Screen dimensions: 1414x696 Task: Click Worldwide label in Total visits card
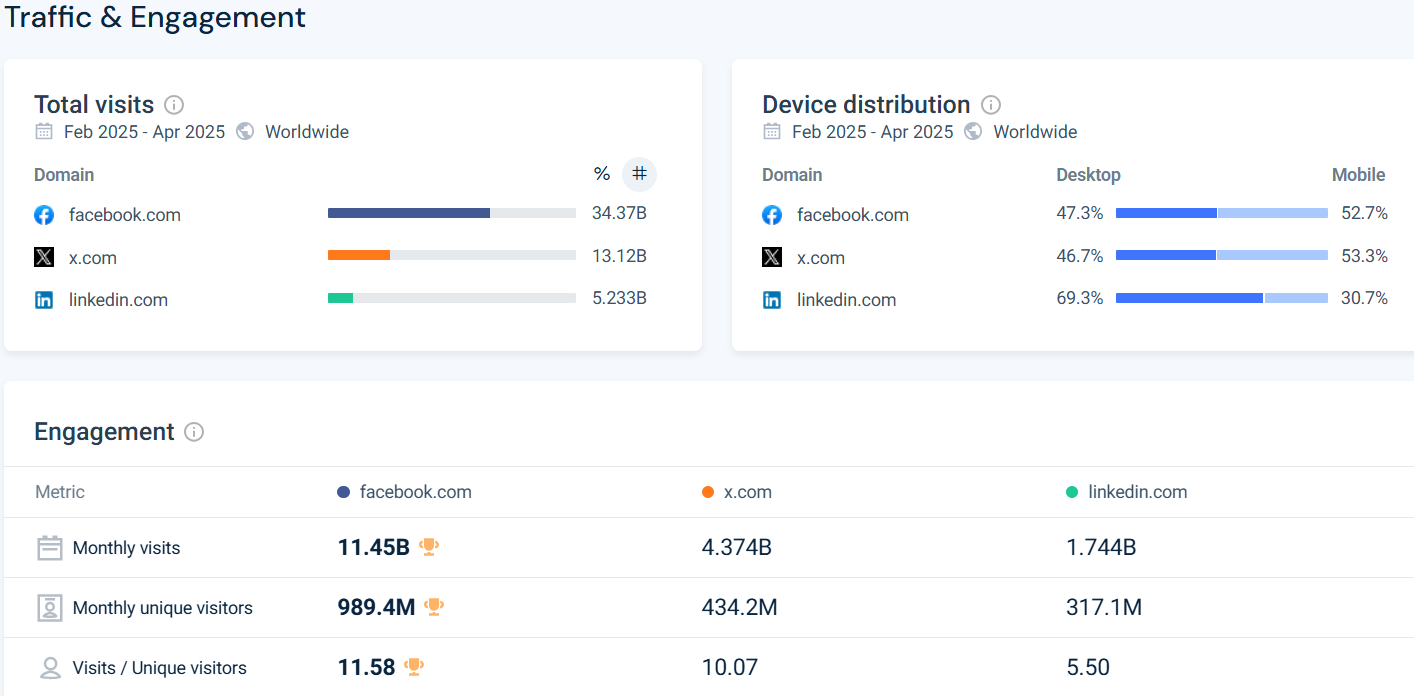(307, 132)
